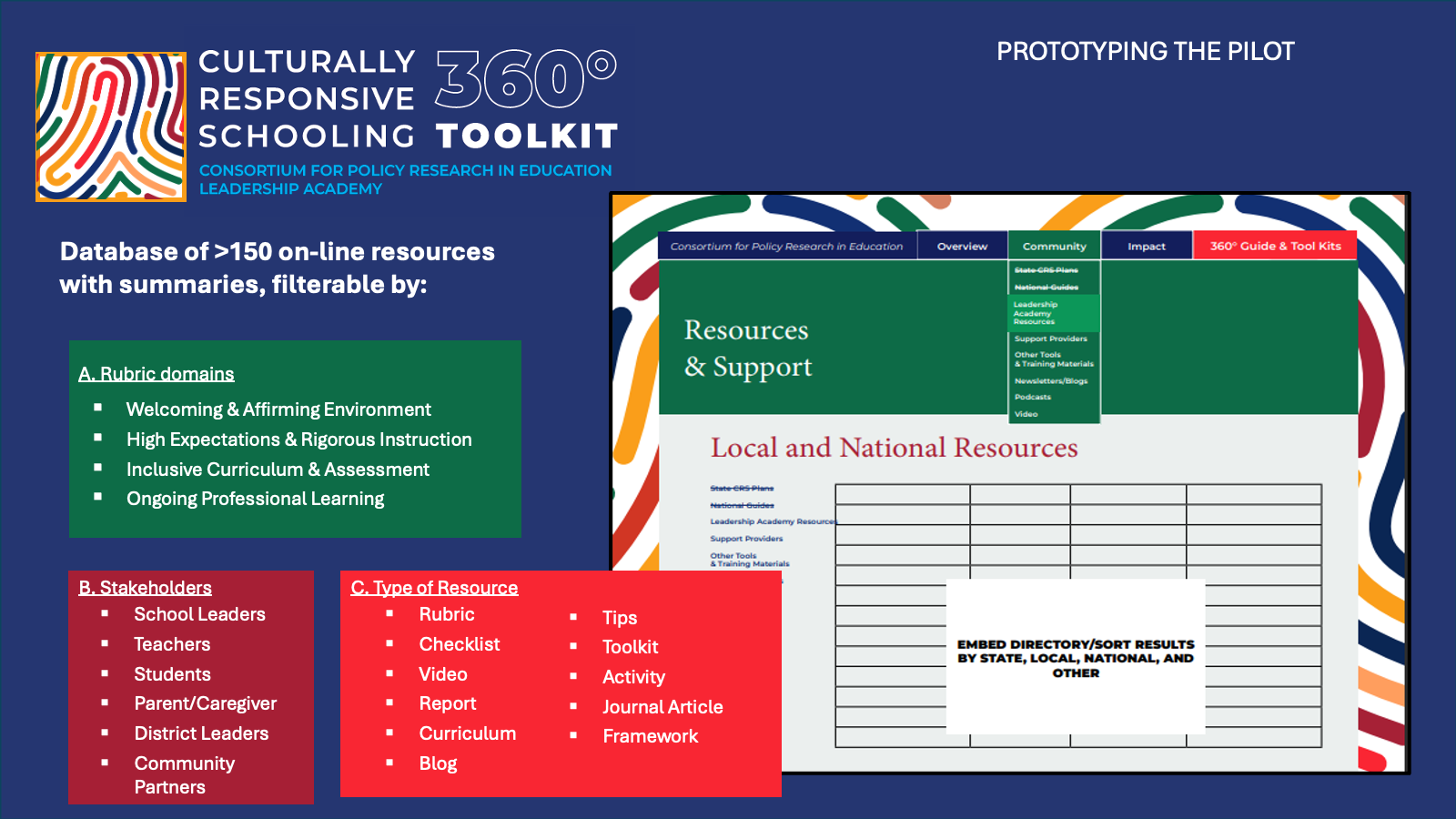Viewport: 1456px width, 819px height.
Task: Click the colorful fingerprint toolkit logo
Action: coord(111,126)
